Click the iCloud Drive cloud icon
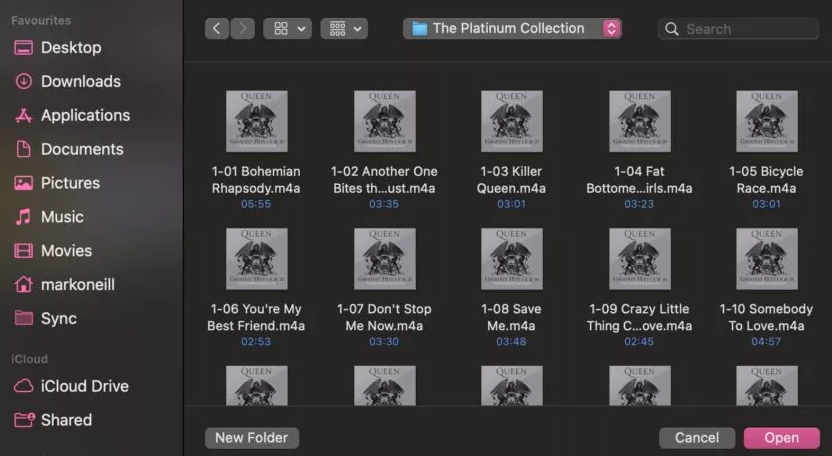The height and width of the screenshot is (456, 832). click(x=23, y=386)
